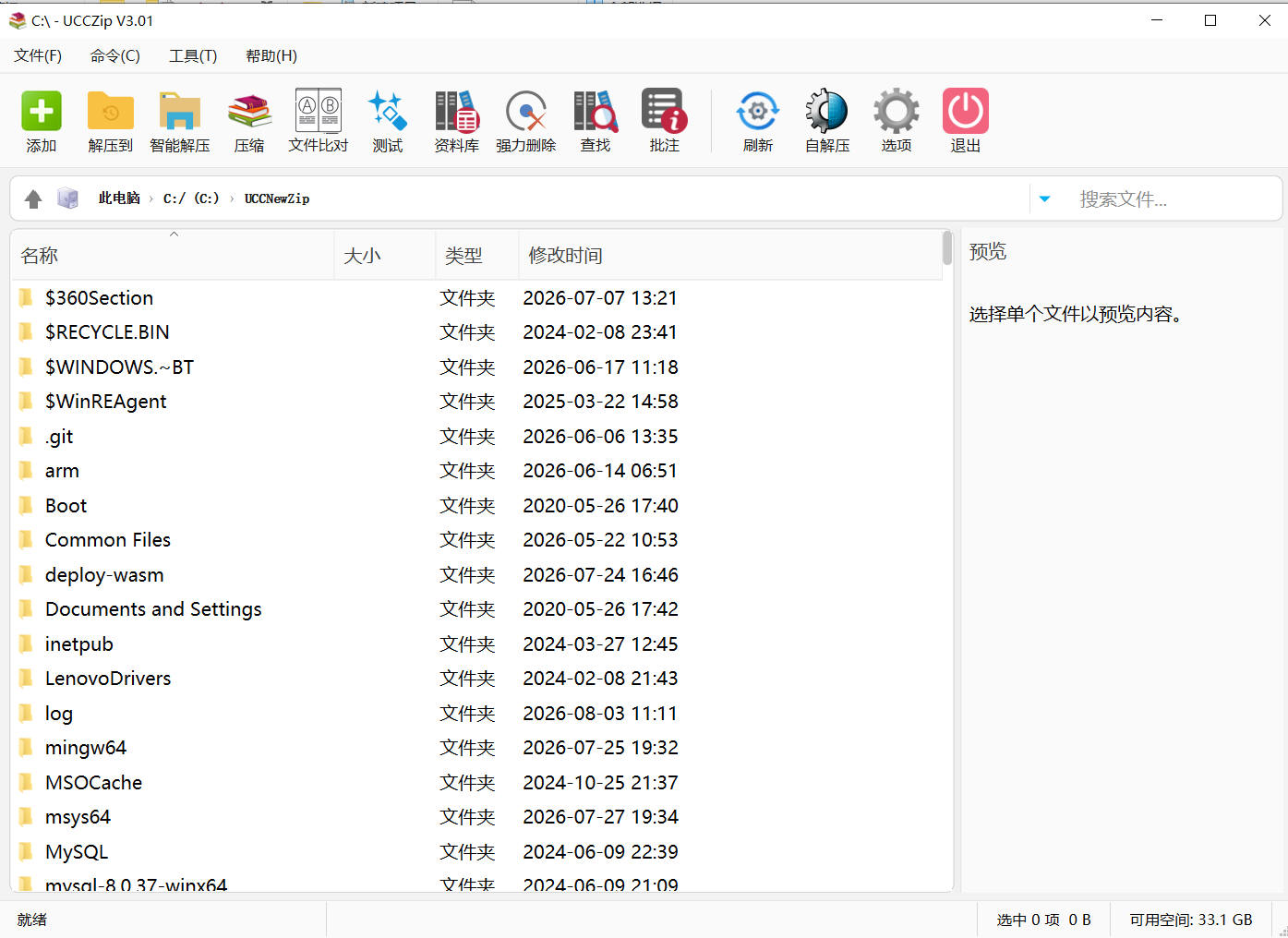
Task: Select the arm folder
Action: click(476, 471)
